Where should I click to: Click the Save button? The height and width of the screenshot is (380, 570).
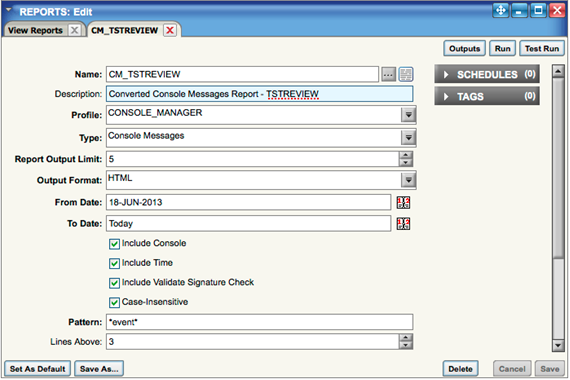tap(550, 369)
